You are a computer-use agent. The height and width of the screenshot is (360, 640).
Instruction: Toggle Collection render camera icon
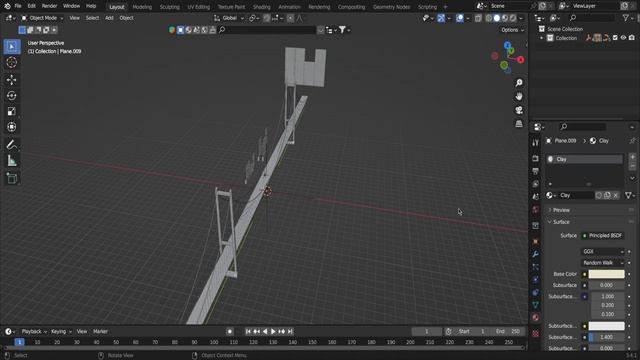tap(632, 38)
